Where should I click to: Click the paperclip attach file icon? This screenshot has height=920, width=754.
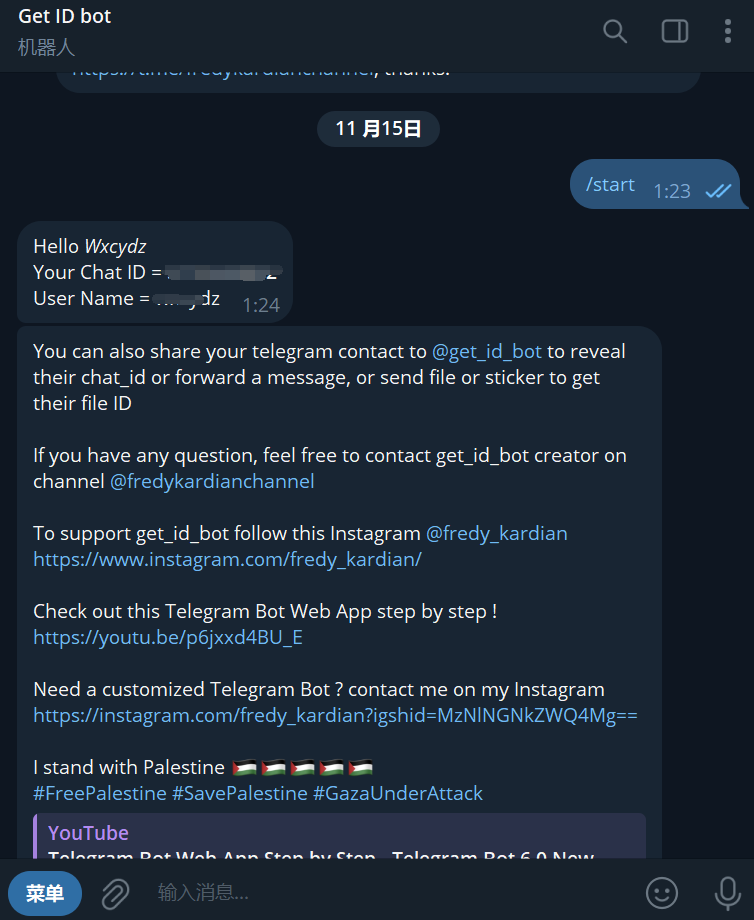116,893
